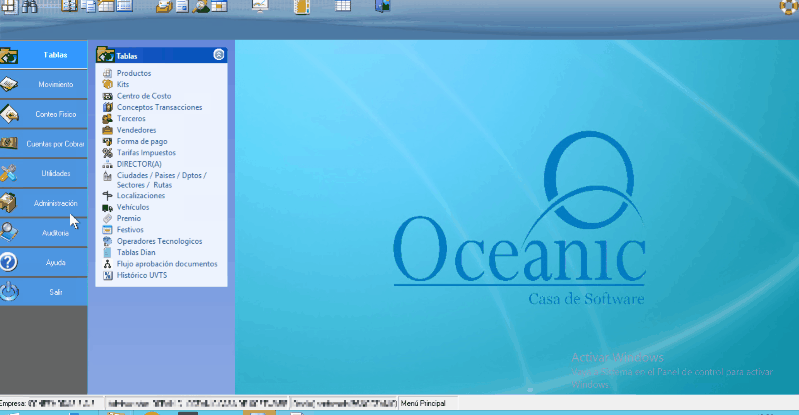Image resolution: width=799 pixels, height=415 pixels.
Task: Click the Tarifas Impuestos percent icon
Action: click(x=108, y=152)
